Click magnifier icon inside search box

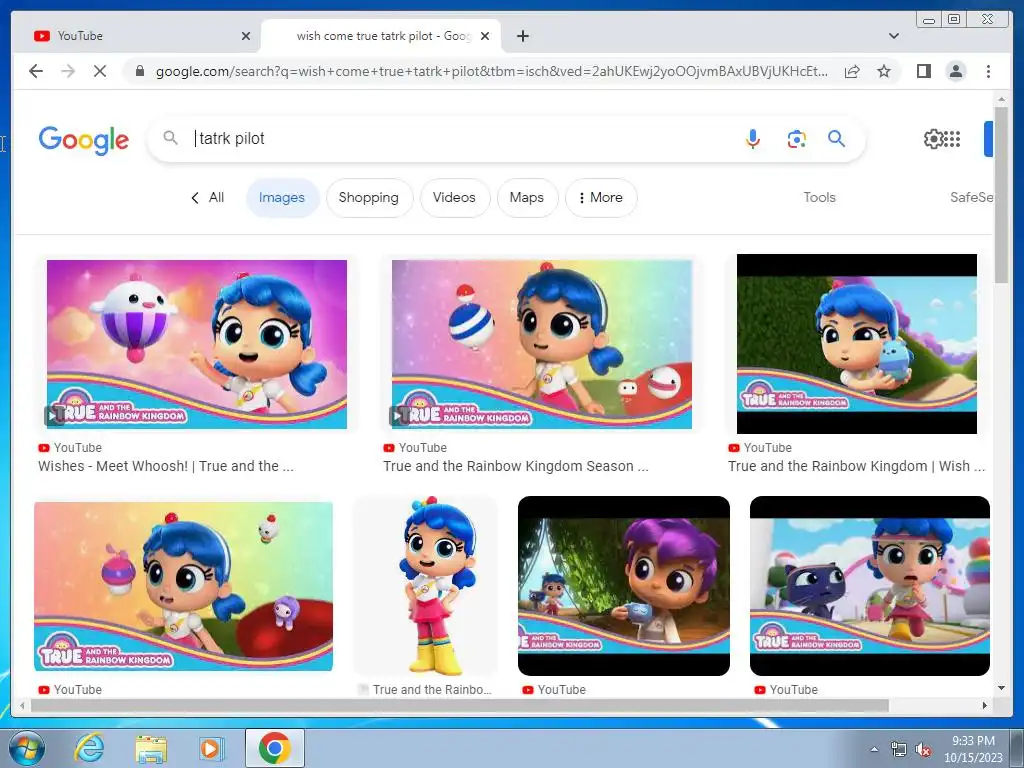(170, 138)
